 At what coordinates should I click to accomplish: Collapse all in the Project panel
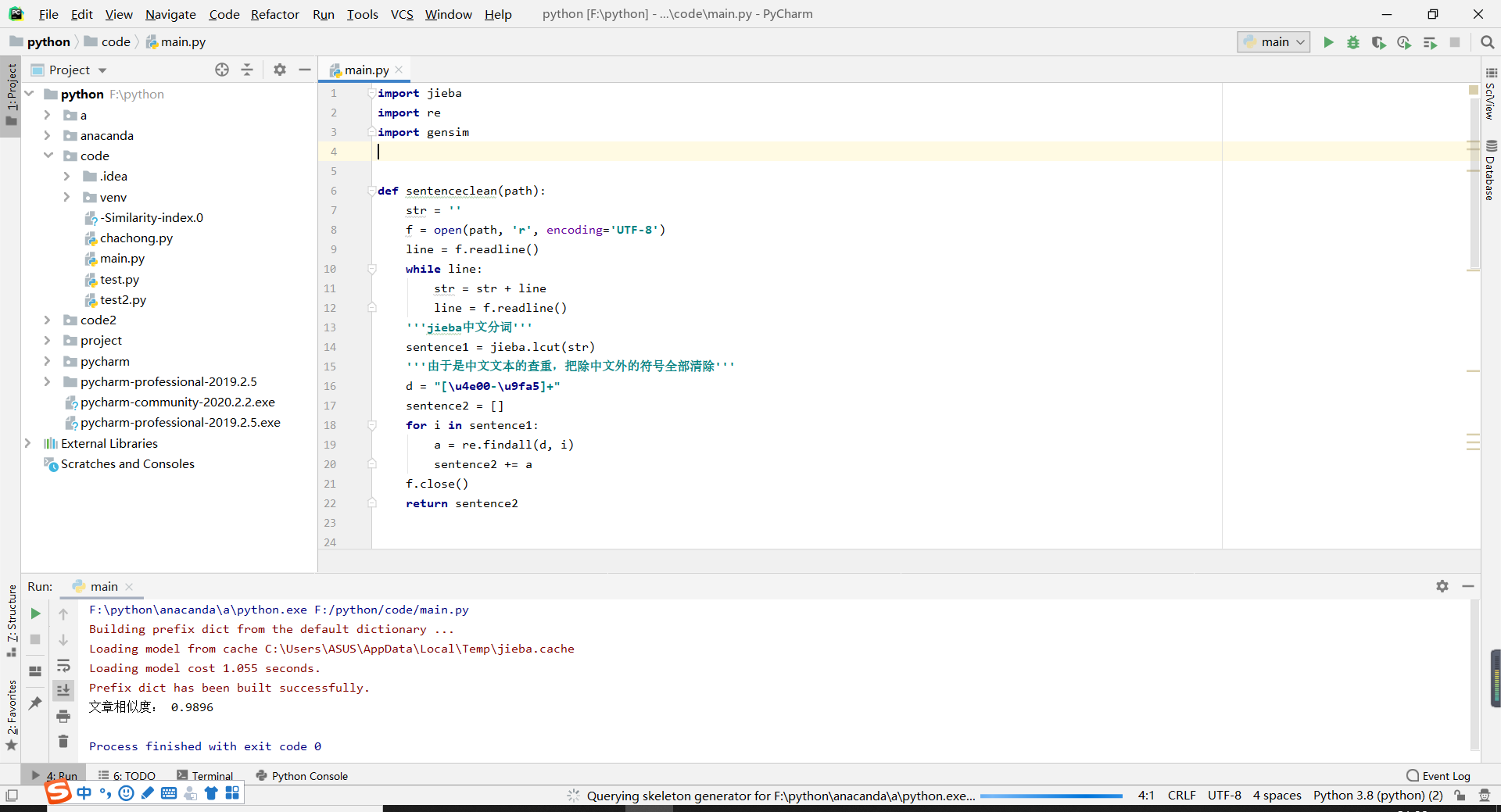(x=247, y=70)
